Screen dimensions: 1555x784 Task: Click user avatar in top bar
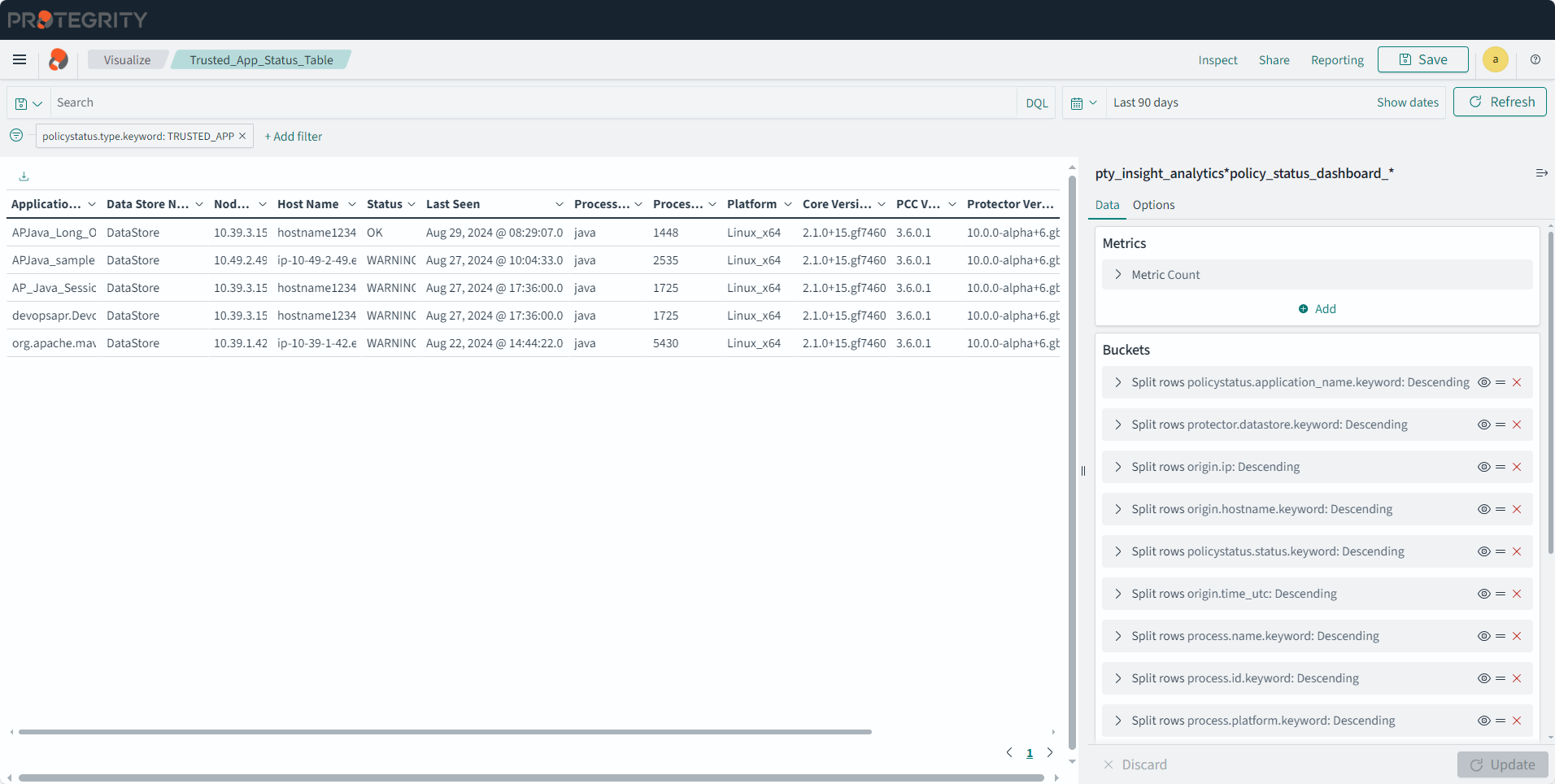(1495, 59)
